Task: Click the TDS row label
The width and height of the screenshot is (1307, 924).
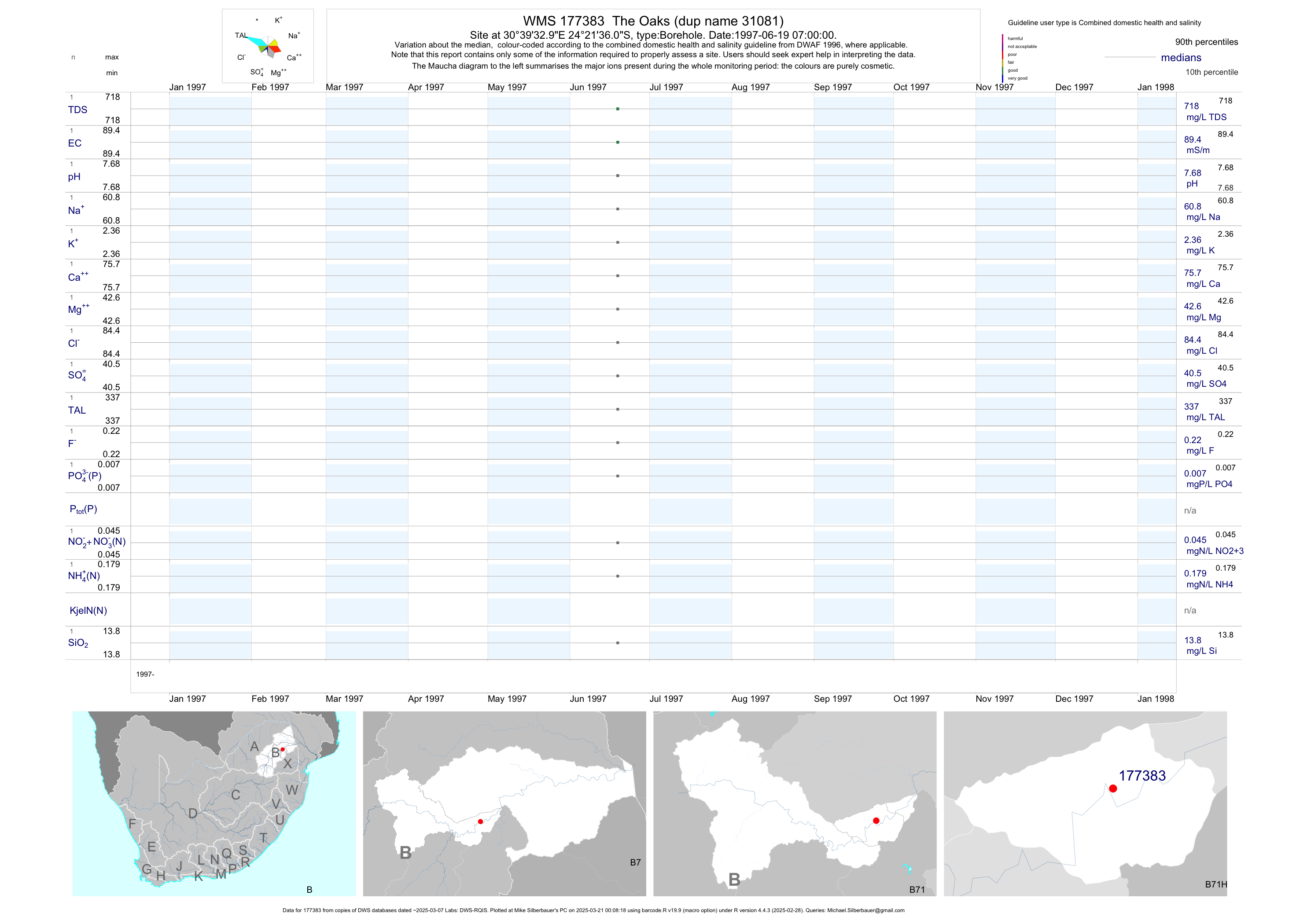Action: [x=77, y=110]
